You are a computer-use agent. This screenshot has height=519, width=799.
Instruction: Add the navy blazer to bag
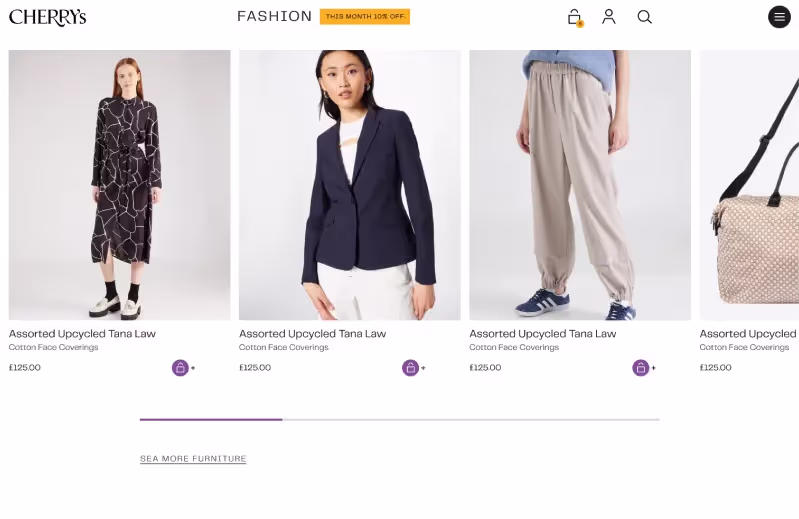coord(411,368)
